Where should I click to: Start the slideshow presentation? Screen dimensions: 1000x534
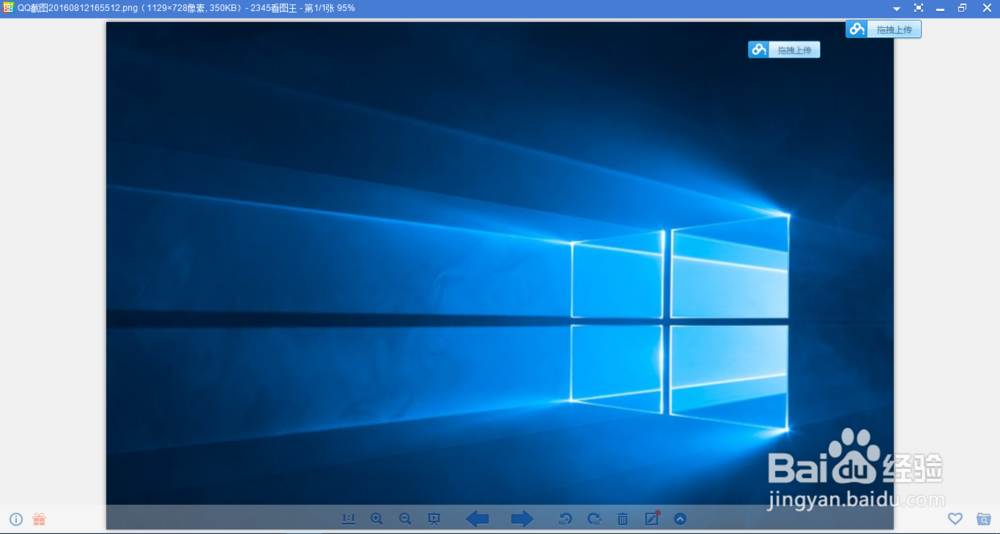pos(434,519)
